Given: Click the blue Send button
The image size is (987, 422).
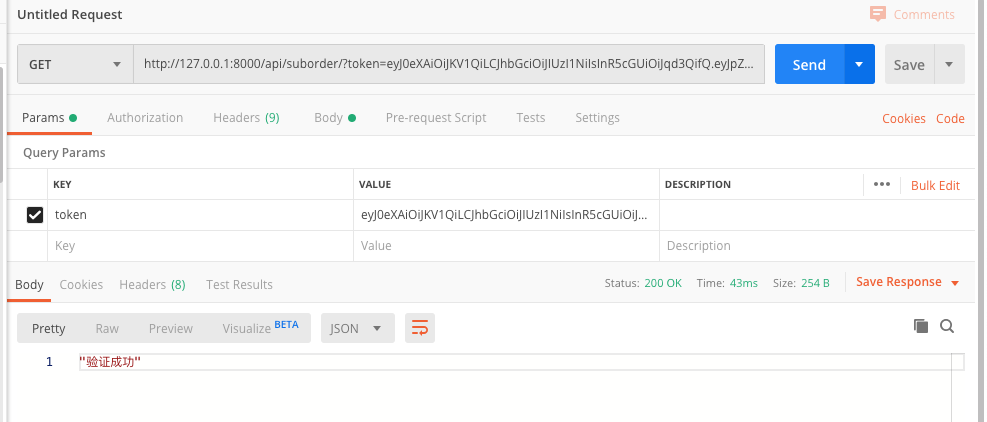Looking at the screenshot, I should tap(809, 64).
